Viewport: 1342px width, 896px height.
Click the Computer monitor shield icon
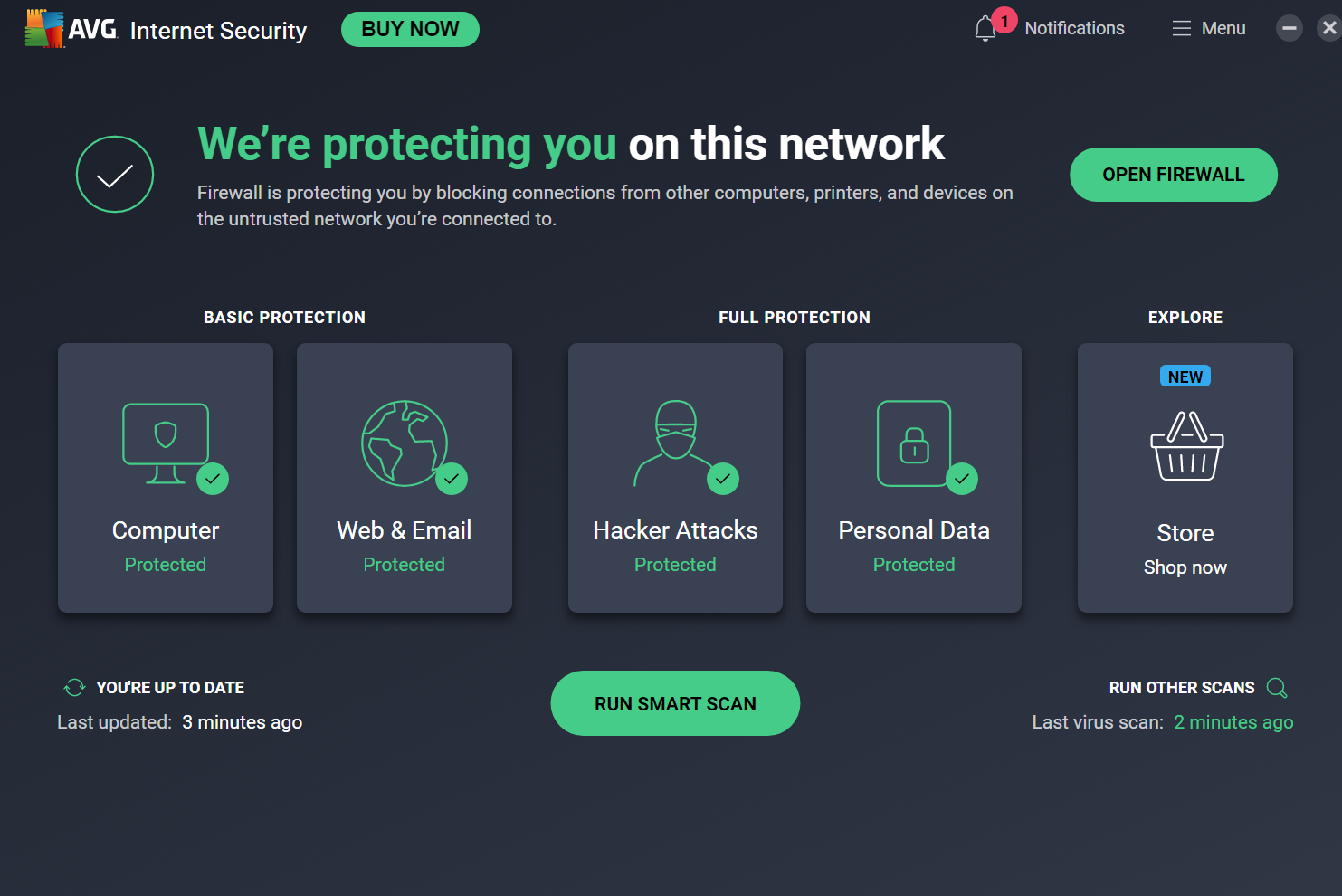pos(166,443)
